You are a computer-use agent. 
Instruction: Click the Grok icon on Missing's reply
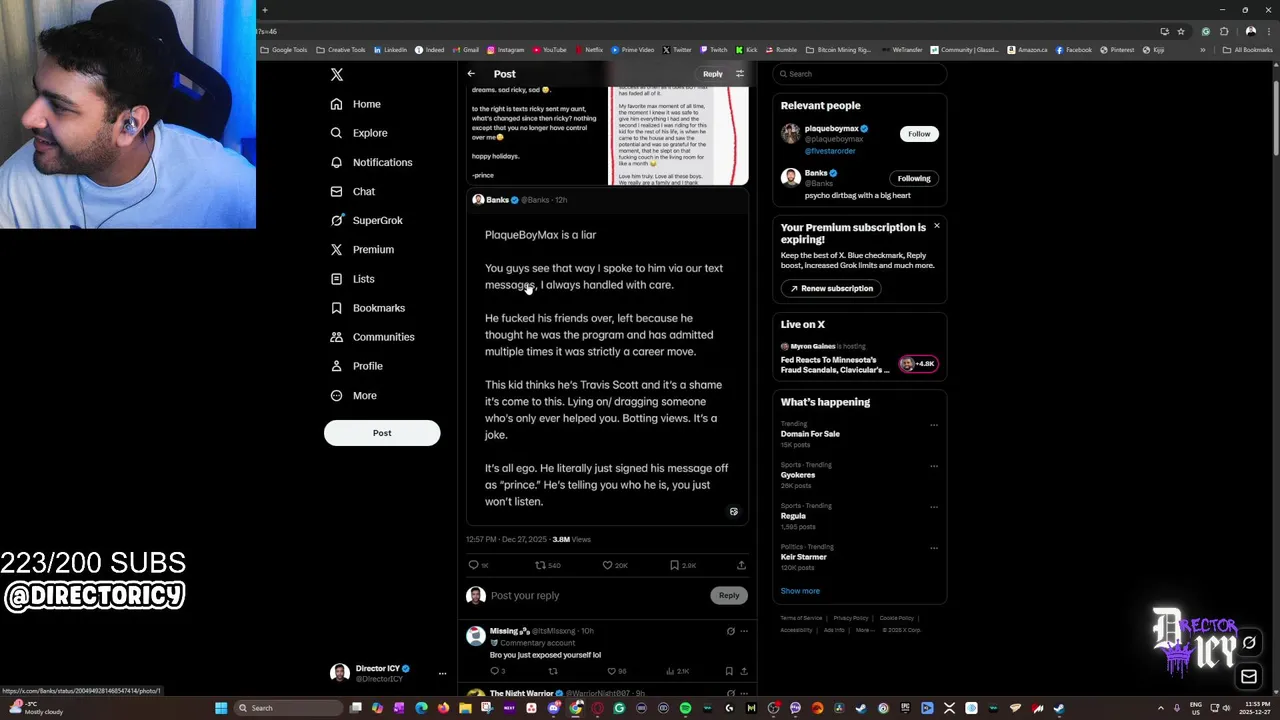[x=730, y=632]
